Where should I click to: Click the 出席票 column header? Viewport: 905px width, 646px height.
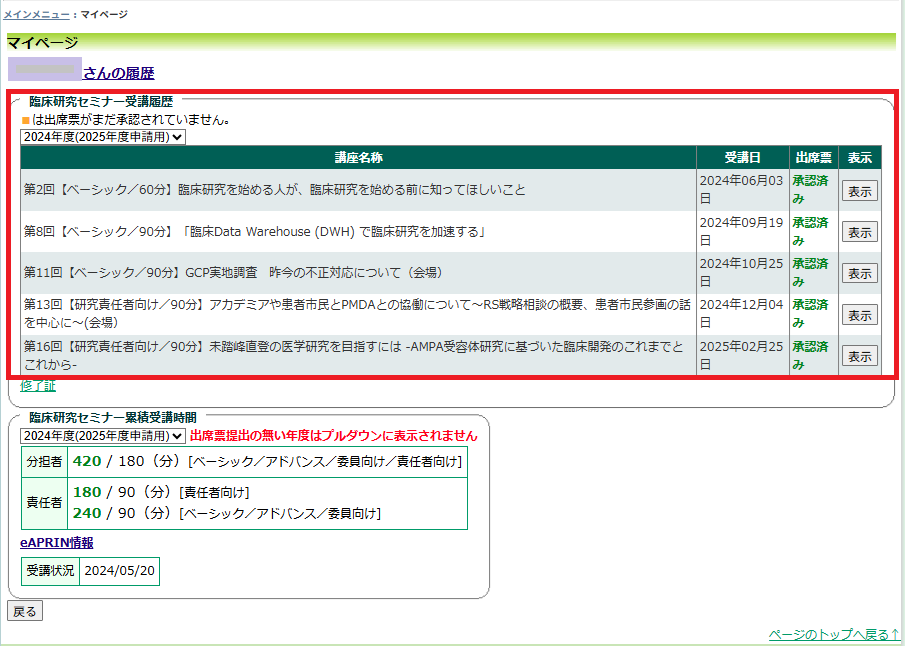[813, 158]
